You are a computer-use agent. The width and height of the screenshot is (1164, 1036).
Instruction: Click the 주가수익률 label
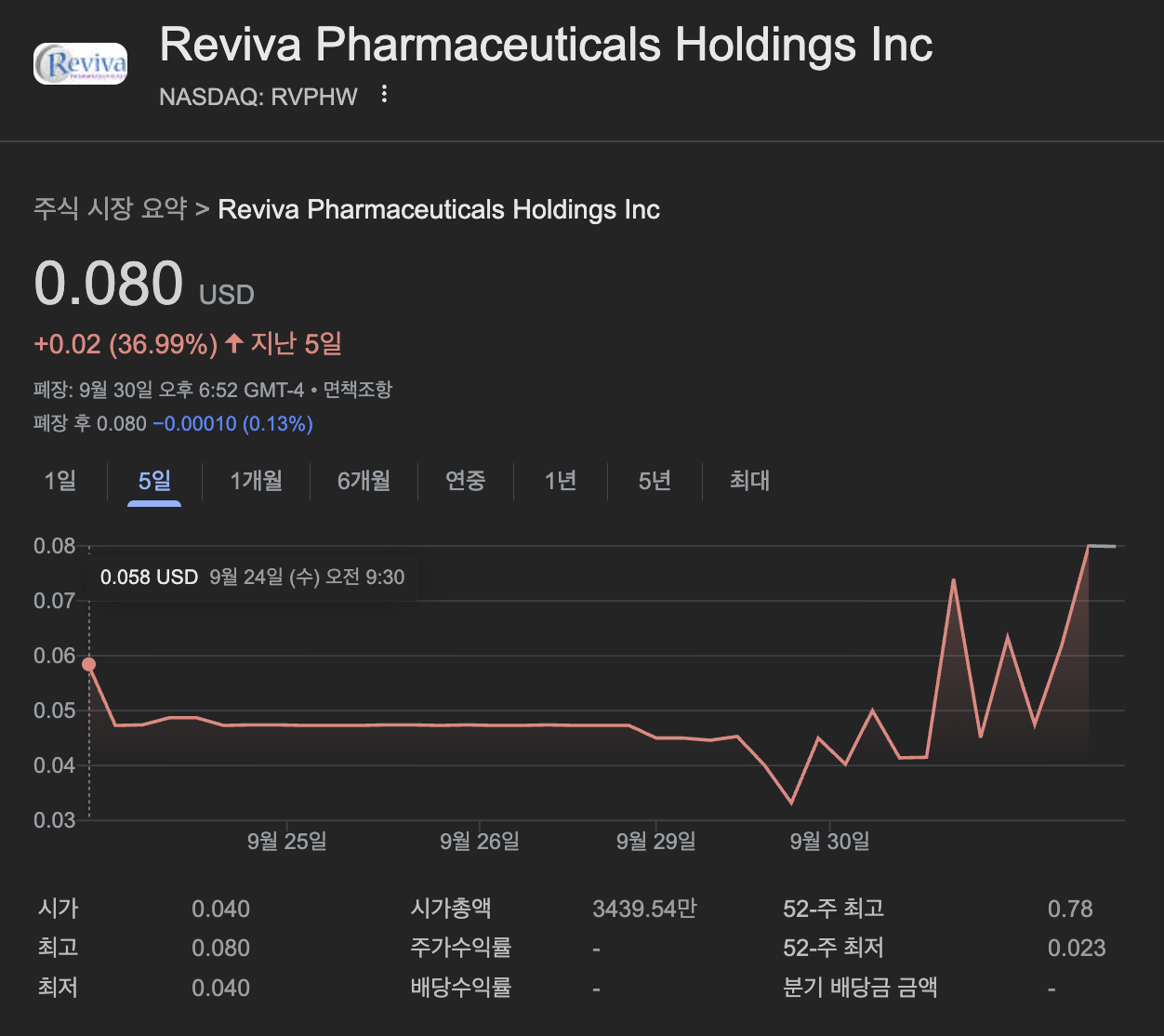pyautogui.click(x=461, y=948)
